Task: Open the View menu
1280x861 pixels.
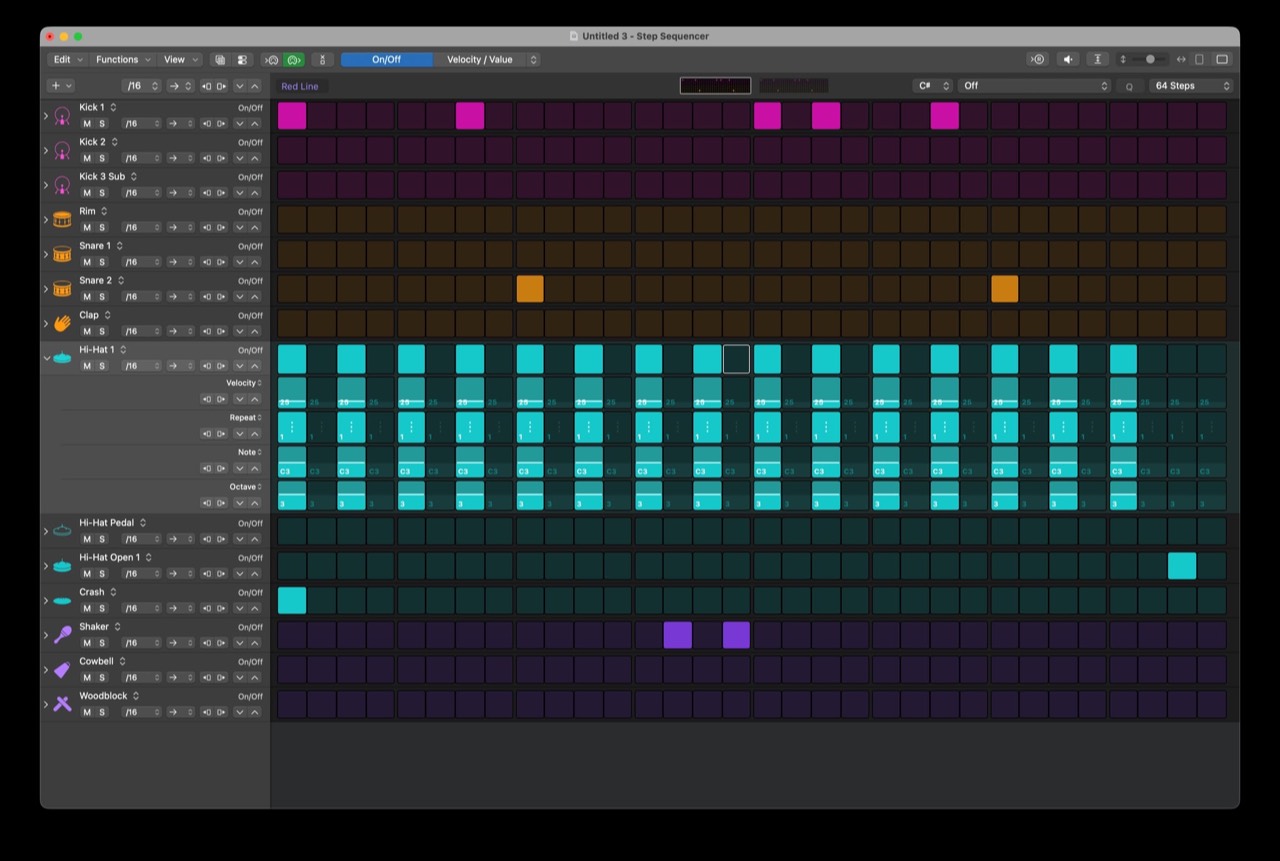Action: 180,60
